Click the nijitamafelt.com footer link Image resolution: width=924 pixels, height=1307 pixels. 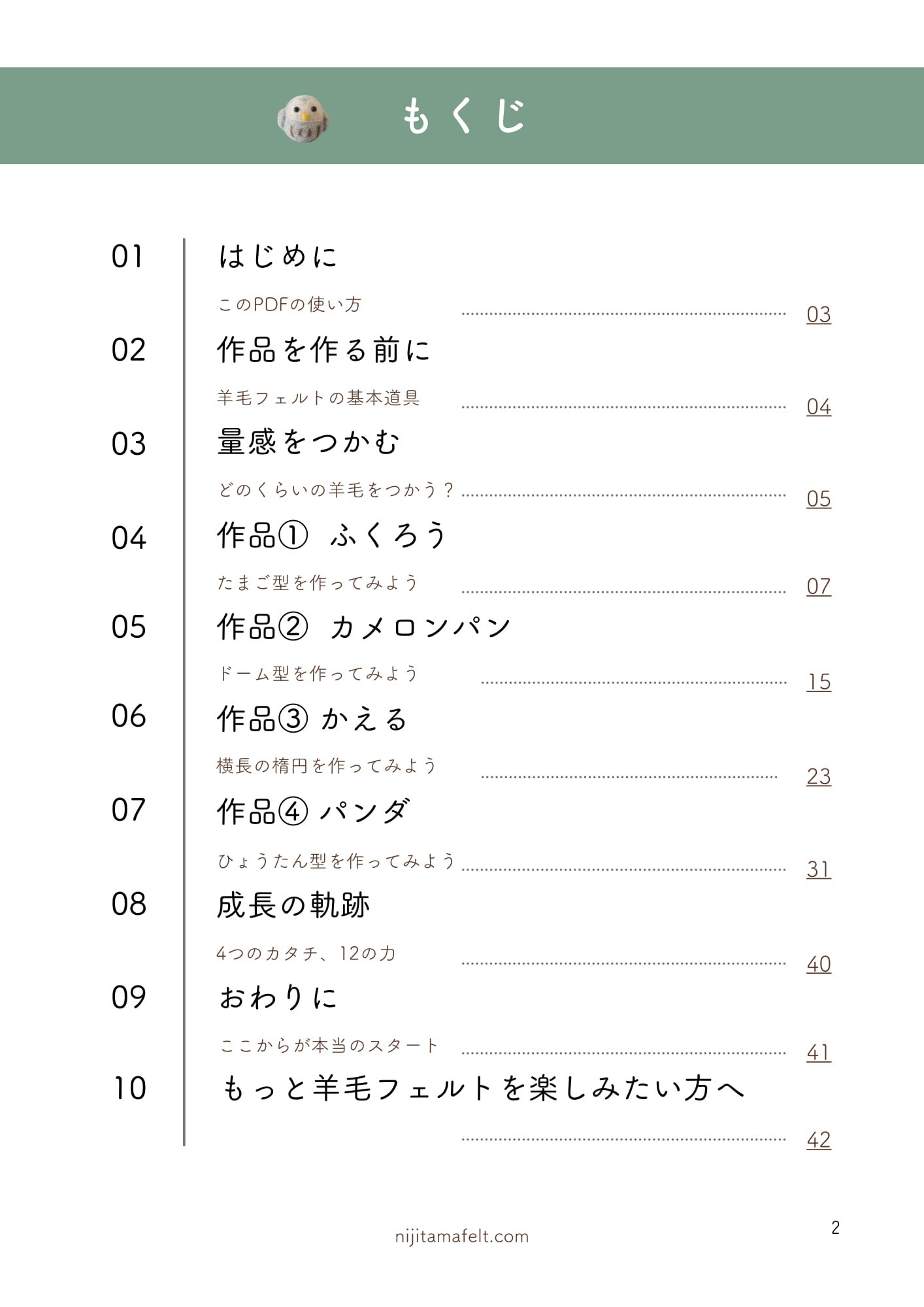tap(461, 1236)
